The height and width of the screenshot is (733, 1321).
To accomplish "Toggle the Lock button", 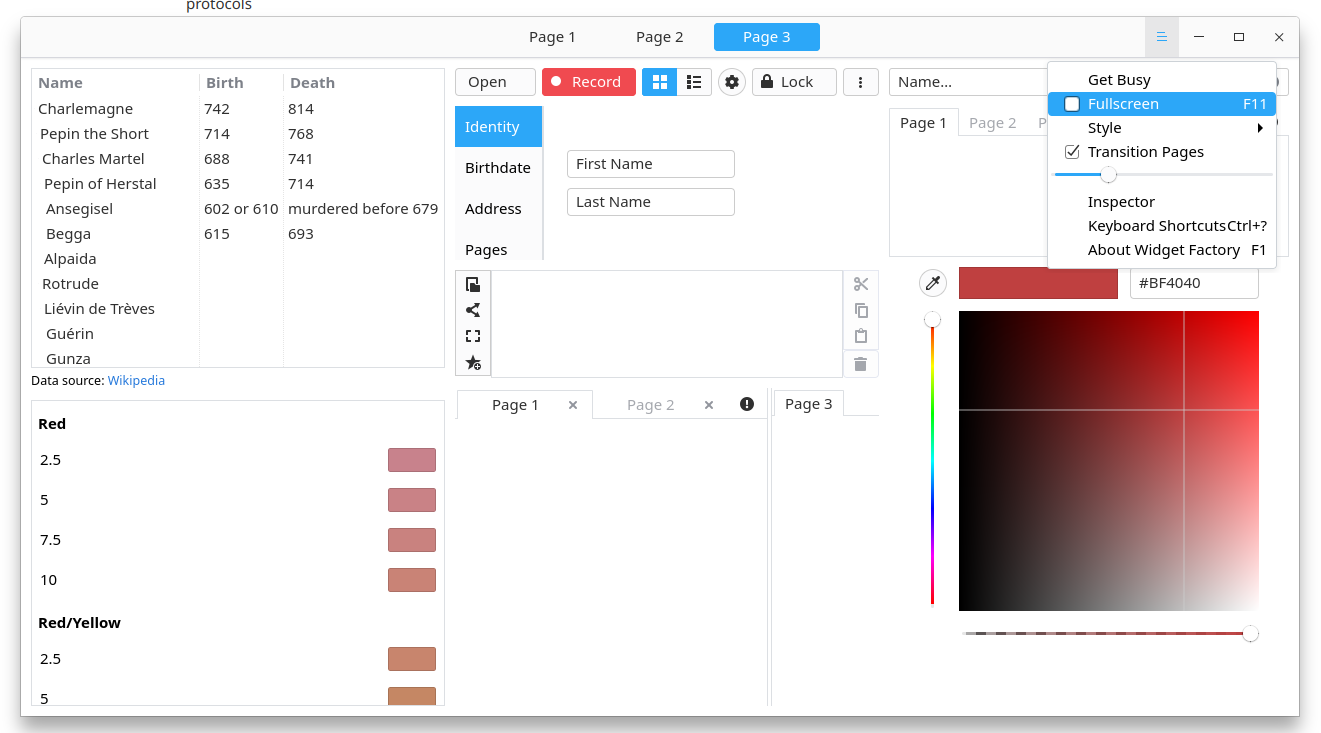I will tap(794, 82).
